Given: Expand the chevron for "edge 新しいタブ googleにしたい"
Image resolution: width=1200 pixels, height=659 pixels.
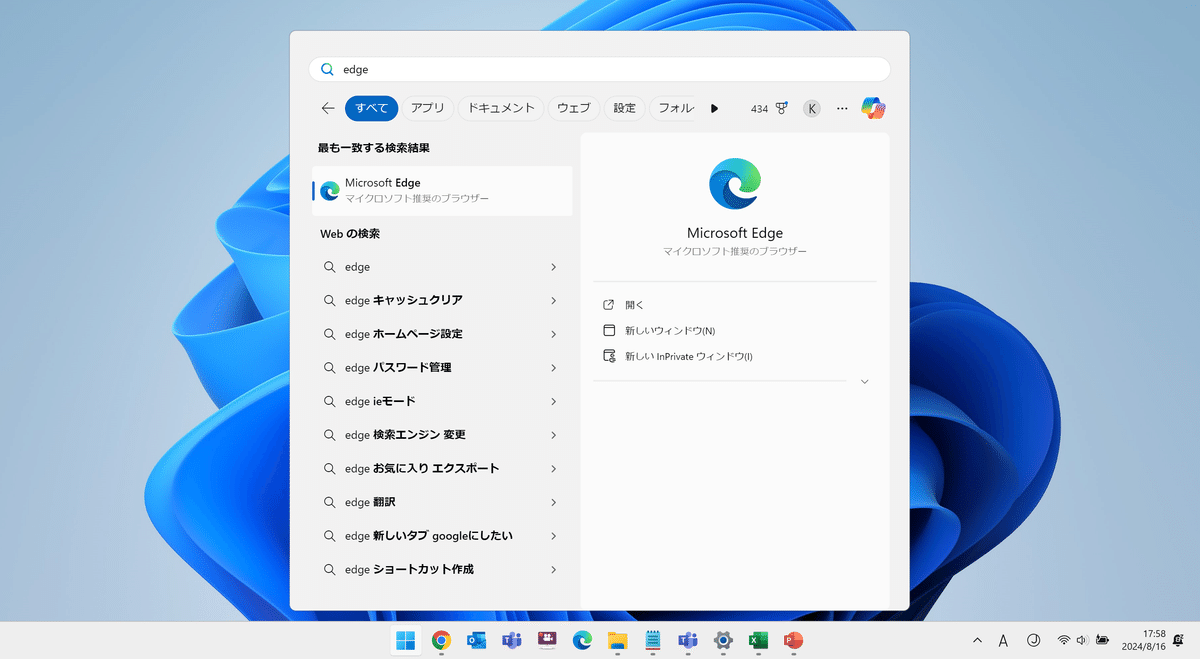Looking at the screenshot, I should pyautogui.click(x=554, y=536).
